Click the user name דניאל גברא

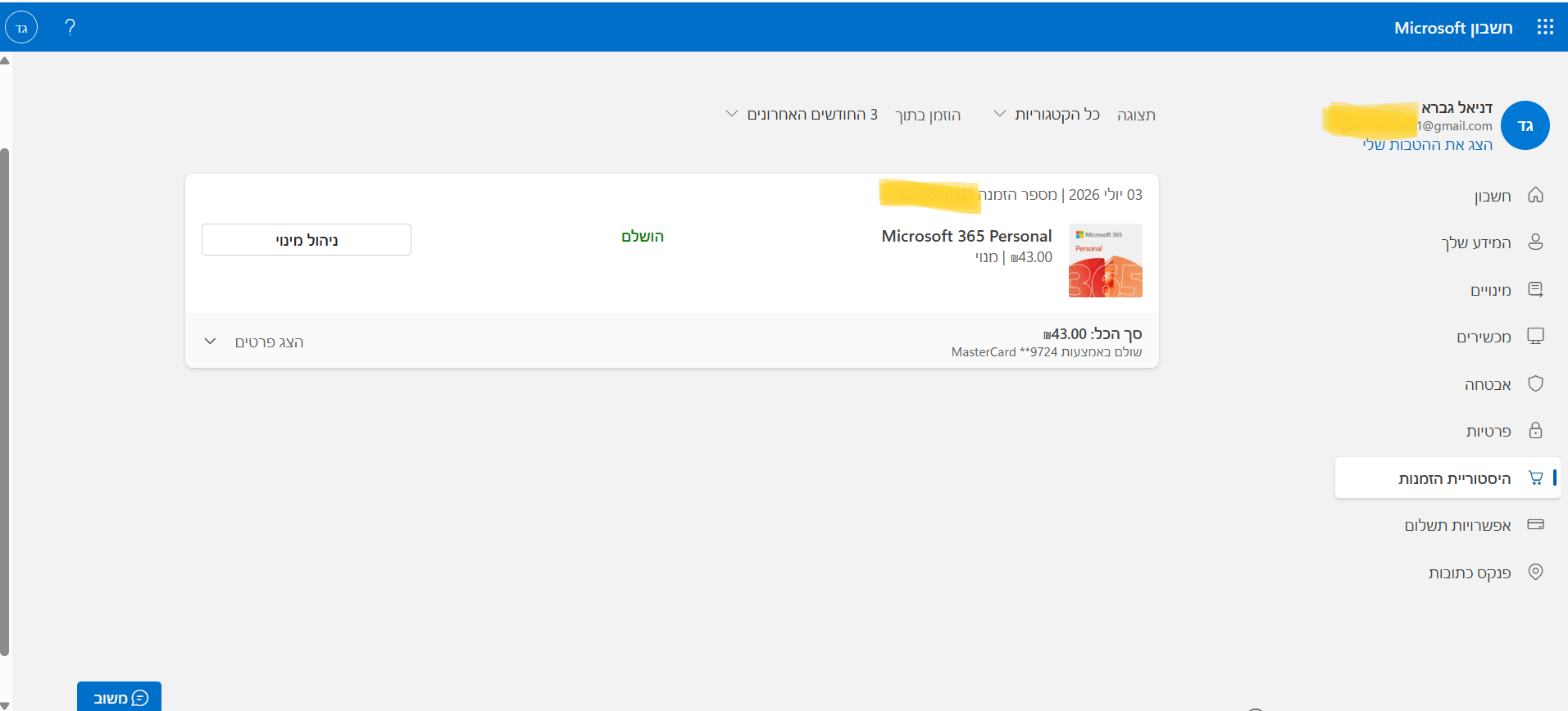1457,107
